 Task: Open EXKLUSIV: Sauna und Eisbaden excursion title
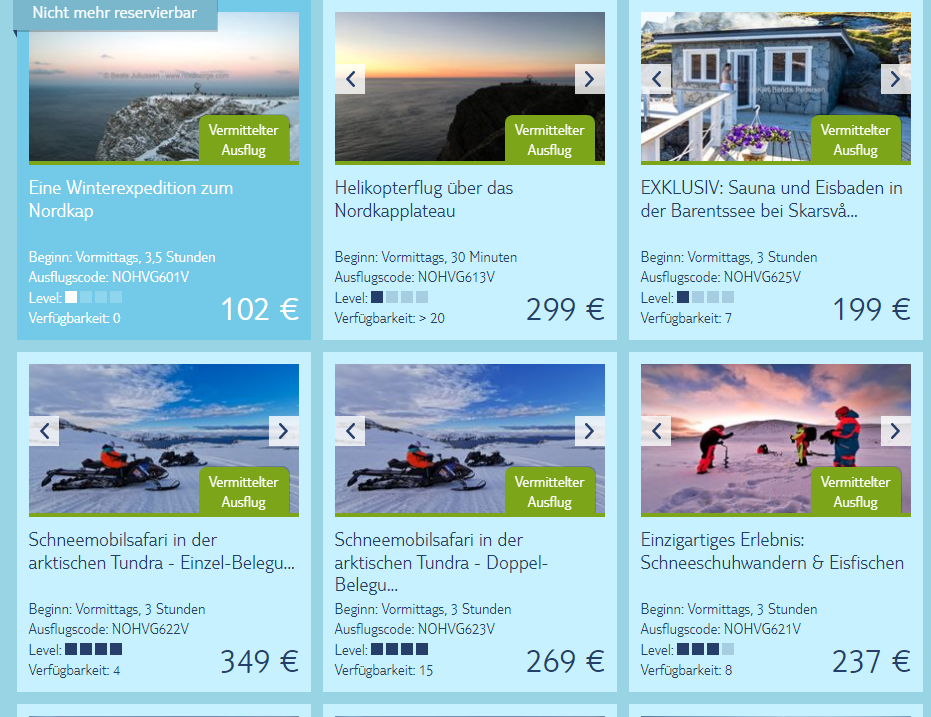click(x=771, y=199)
